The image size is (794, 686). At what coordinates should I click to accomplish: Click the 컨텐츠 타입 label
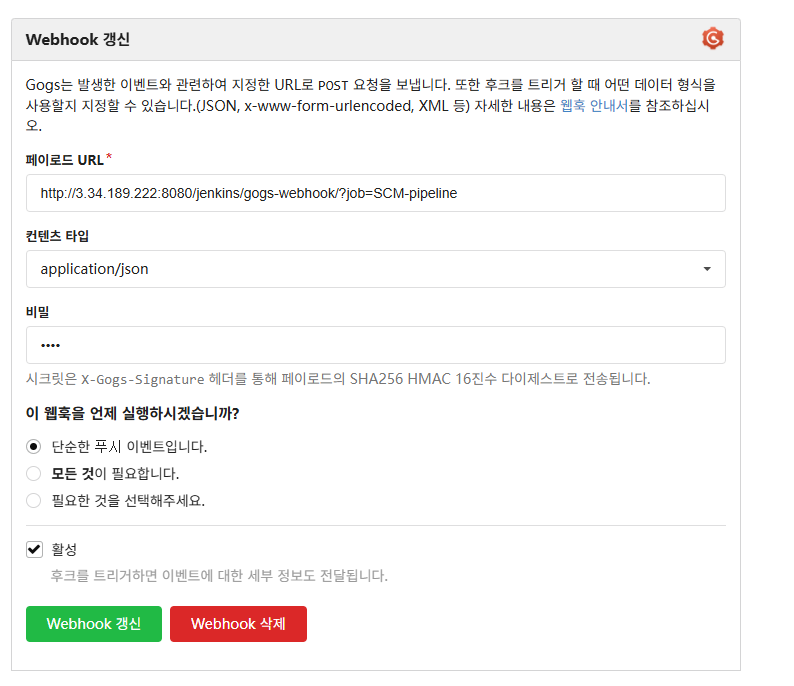[57, 236]
